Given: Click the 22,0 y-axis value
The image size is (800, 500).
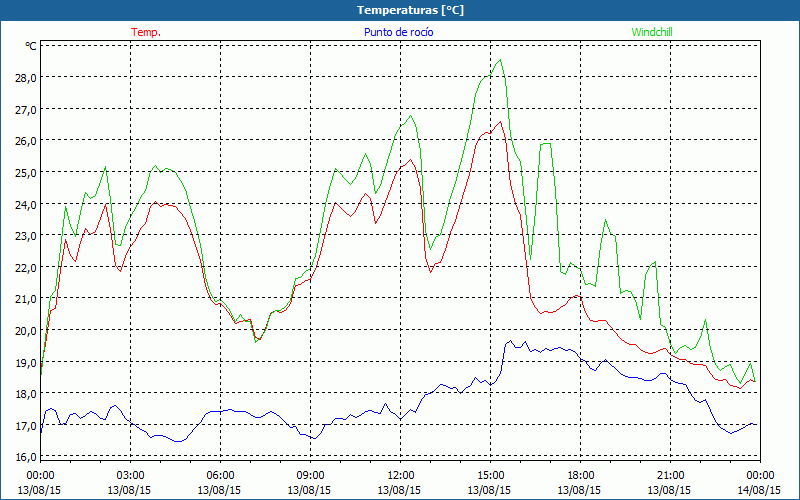Looking at the screenshot, I should coord(27,267).
